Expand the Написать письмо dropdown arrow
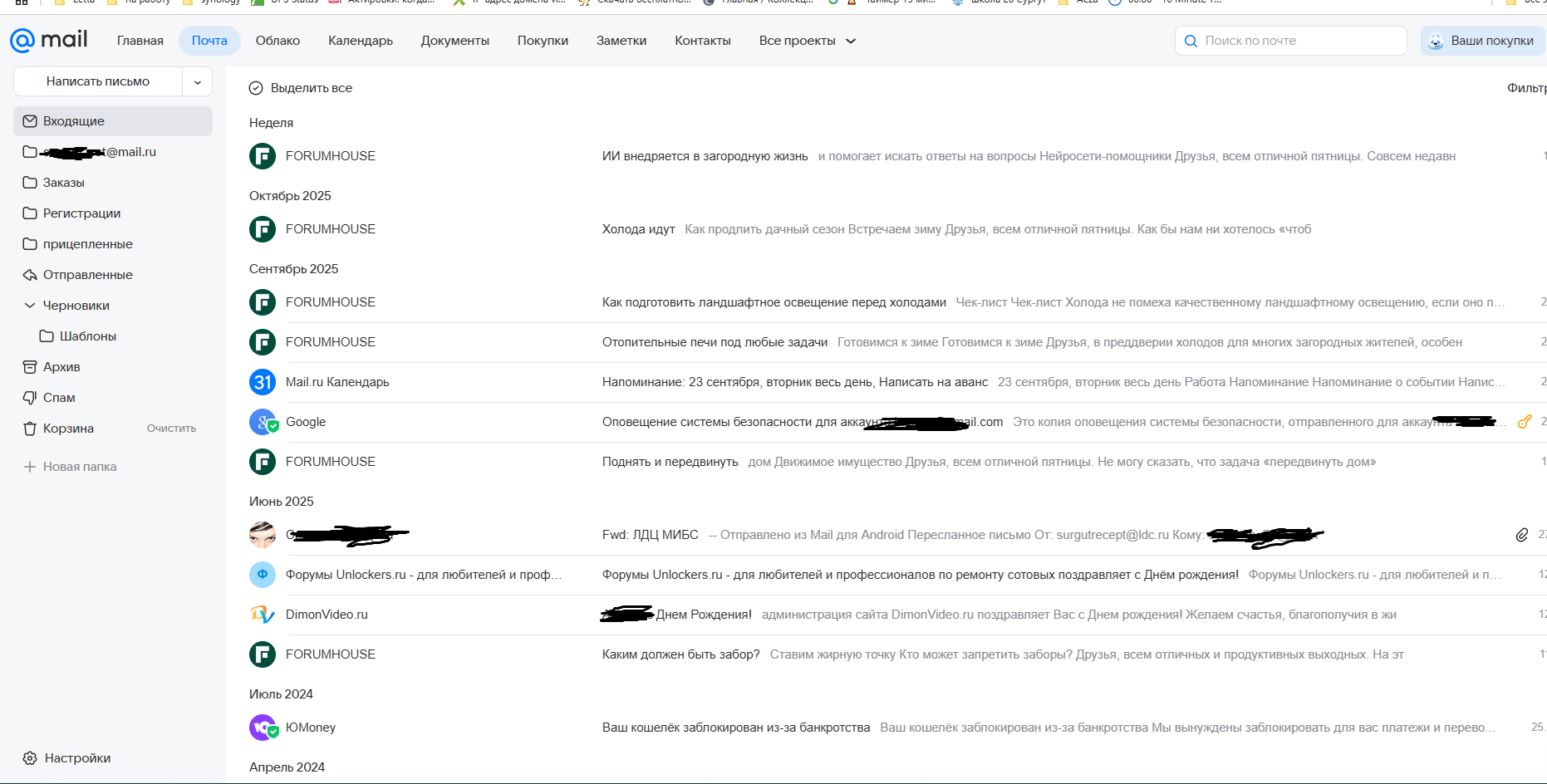This screenshot has height=784, width=1547. (x=198, y=82)
